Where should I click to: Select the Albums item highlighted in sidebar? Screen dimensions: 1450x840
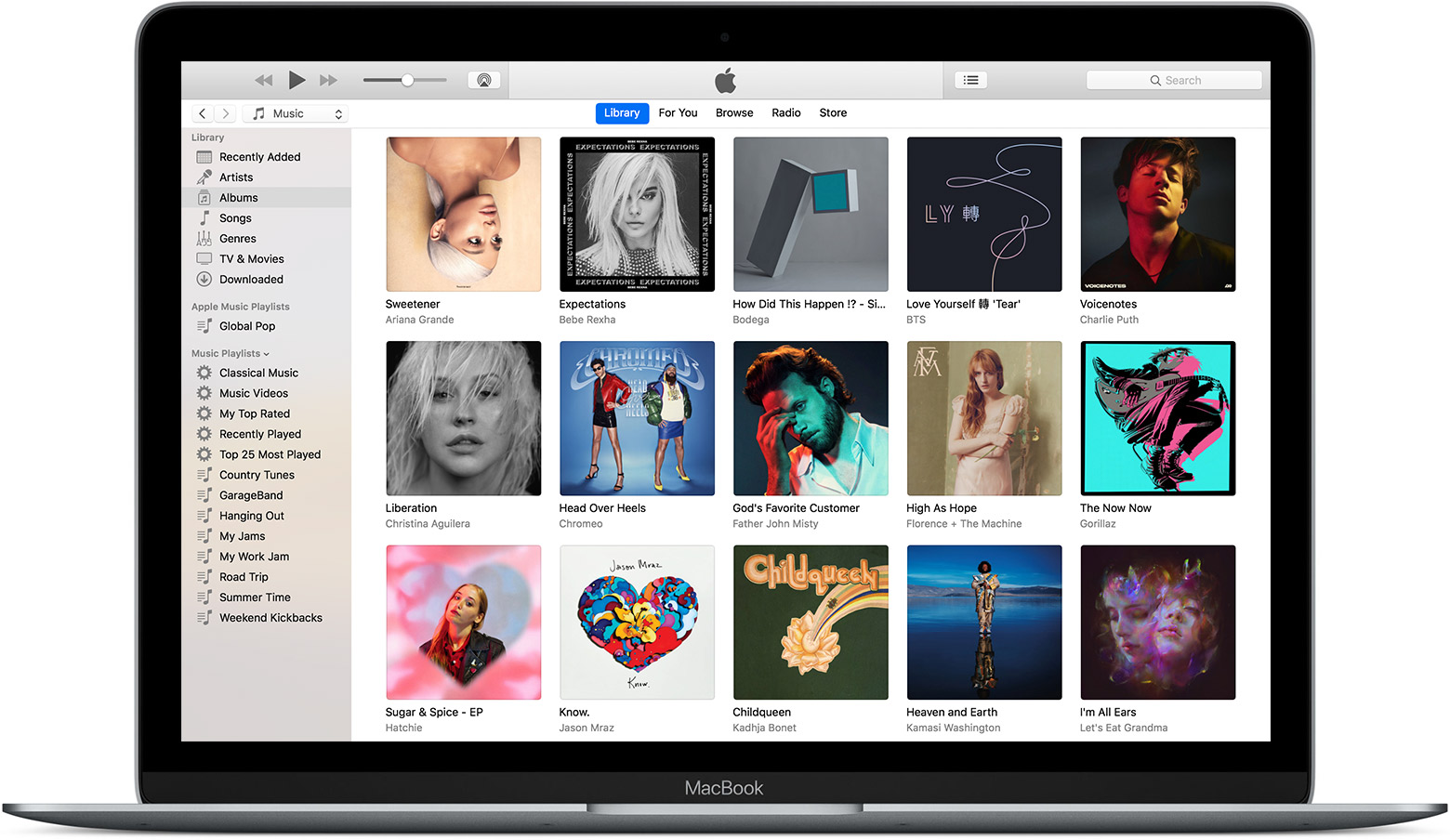[239, 197]
